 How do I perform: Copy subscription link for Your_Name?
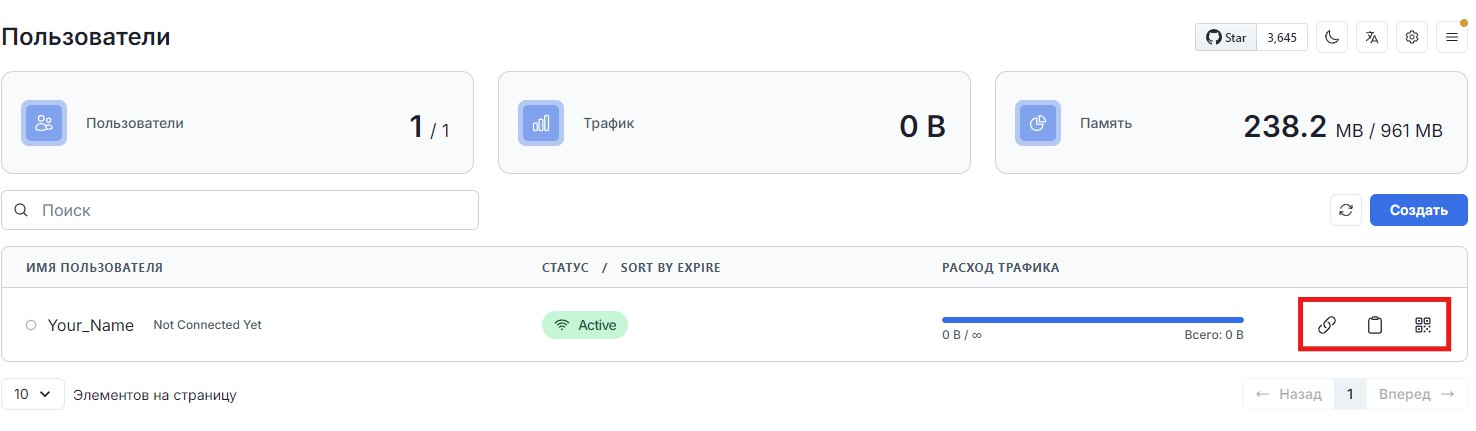(x=1327, y=325)
